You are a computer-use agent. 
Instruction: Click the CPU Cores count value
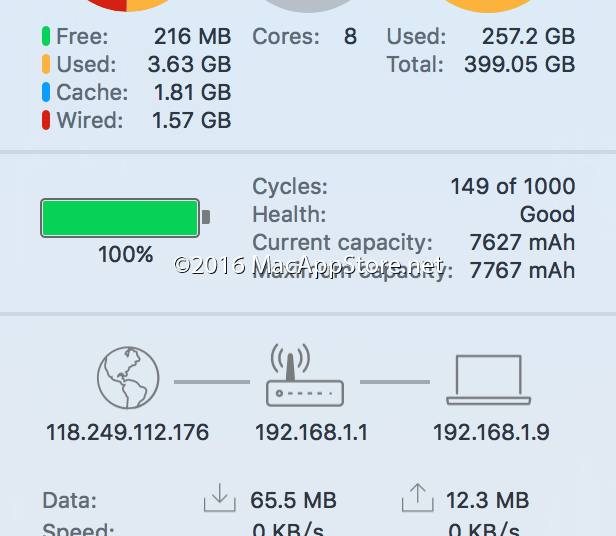click(x=350, y=37)
